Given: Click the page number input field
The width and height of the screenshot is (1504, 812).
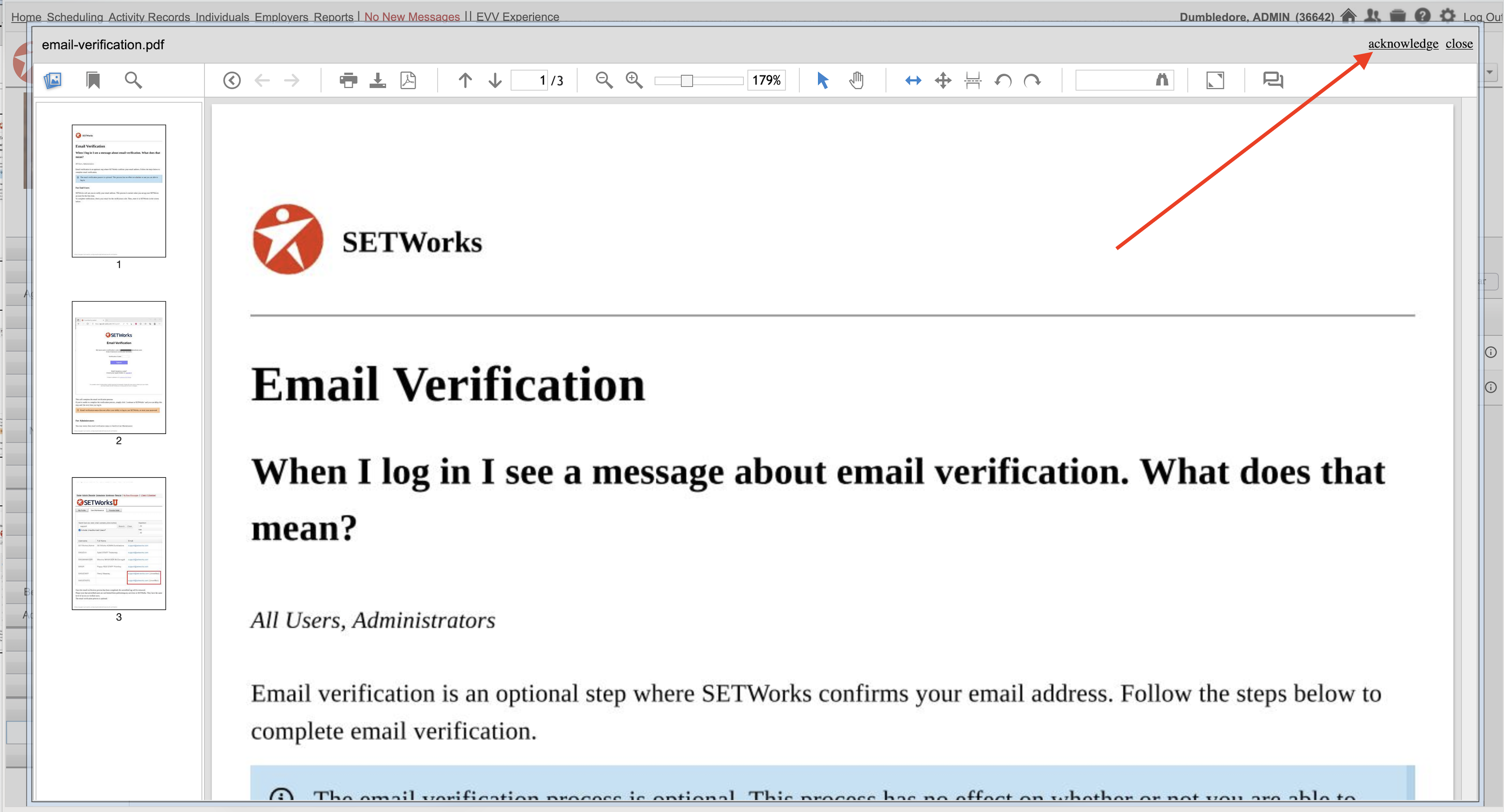Looking at the screenshot, I should (x=530, y=80).
